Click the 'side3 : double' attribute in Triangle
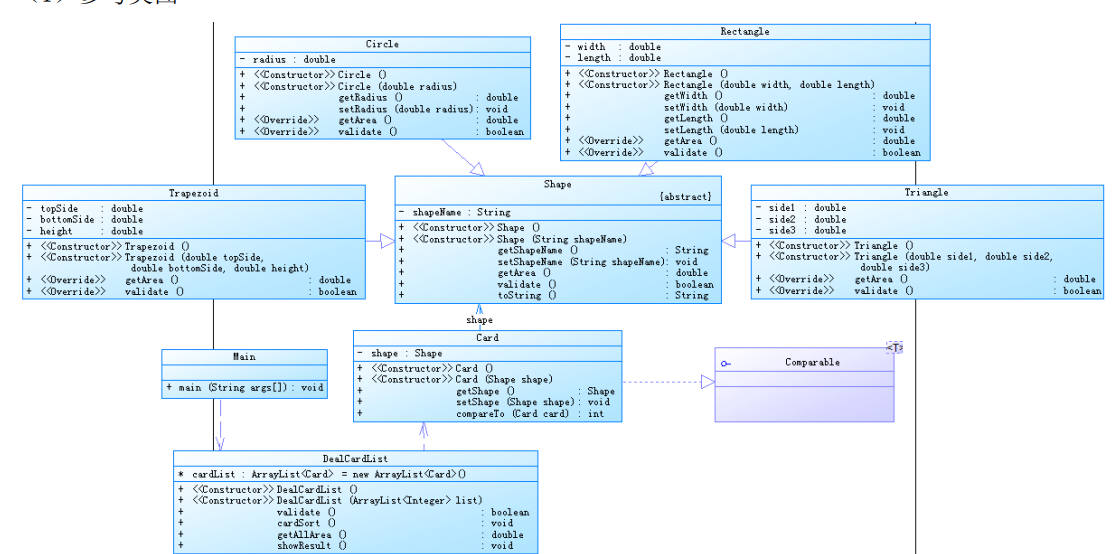The width and height of the screenshot is (1116, 554). click(808, 230)
